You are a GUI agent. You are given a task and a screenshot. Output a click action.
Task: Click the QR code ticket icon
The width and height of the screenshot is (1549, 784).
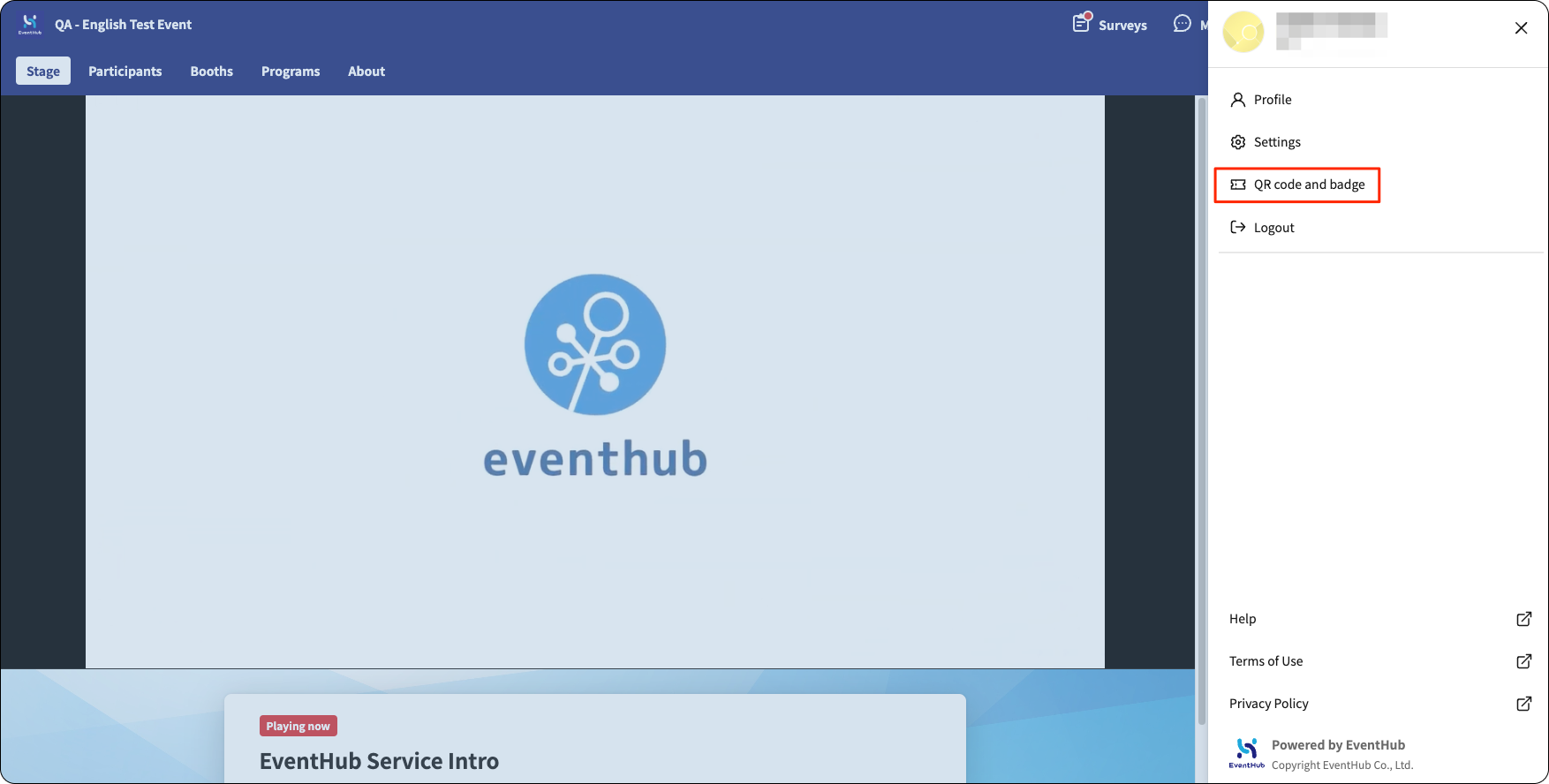click(1238, 185)
